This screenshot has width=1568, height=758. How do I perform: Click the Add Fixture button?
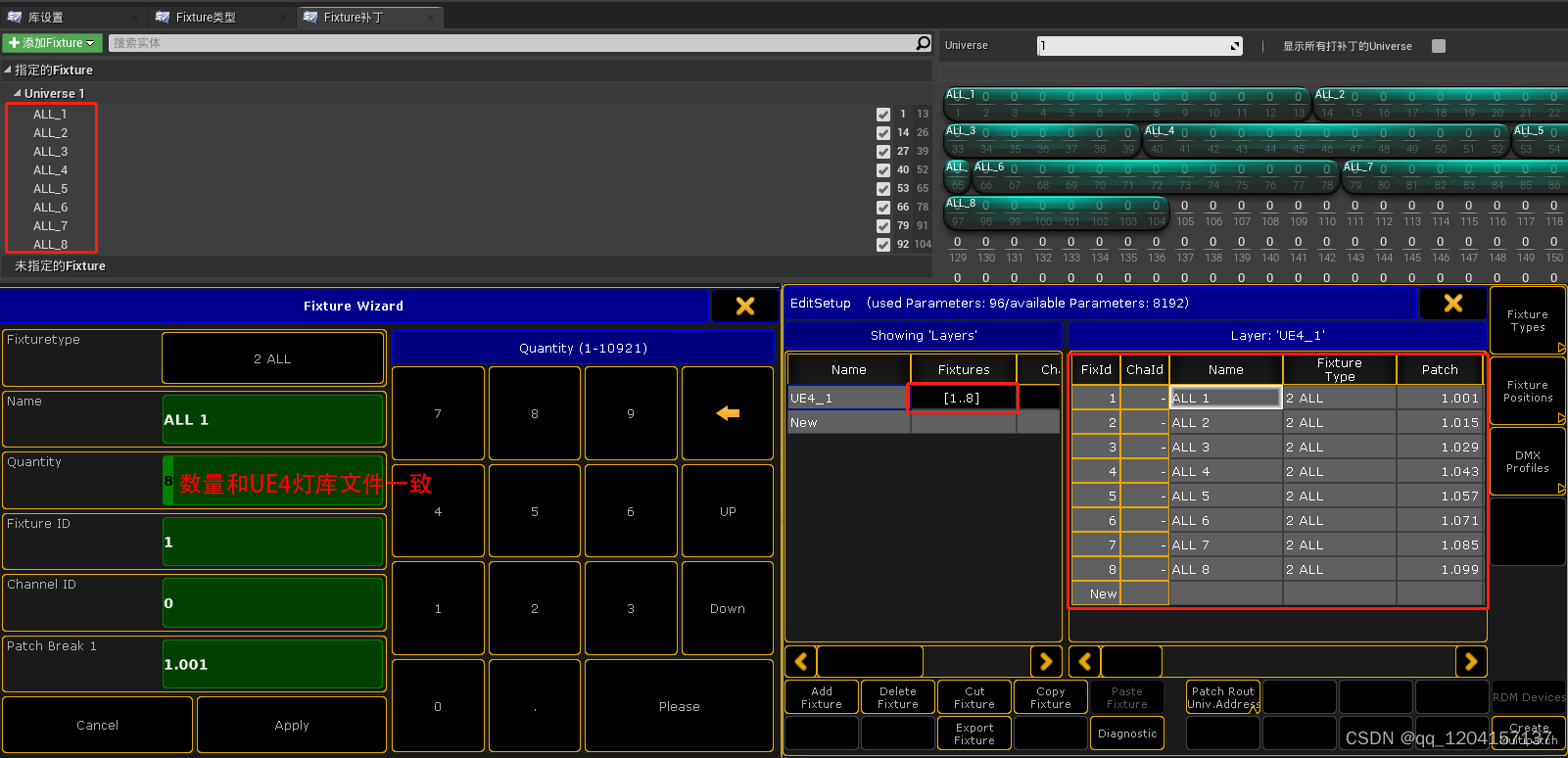tap(822, 697)
